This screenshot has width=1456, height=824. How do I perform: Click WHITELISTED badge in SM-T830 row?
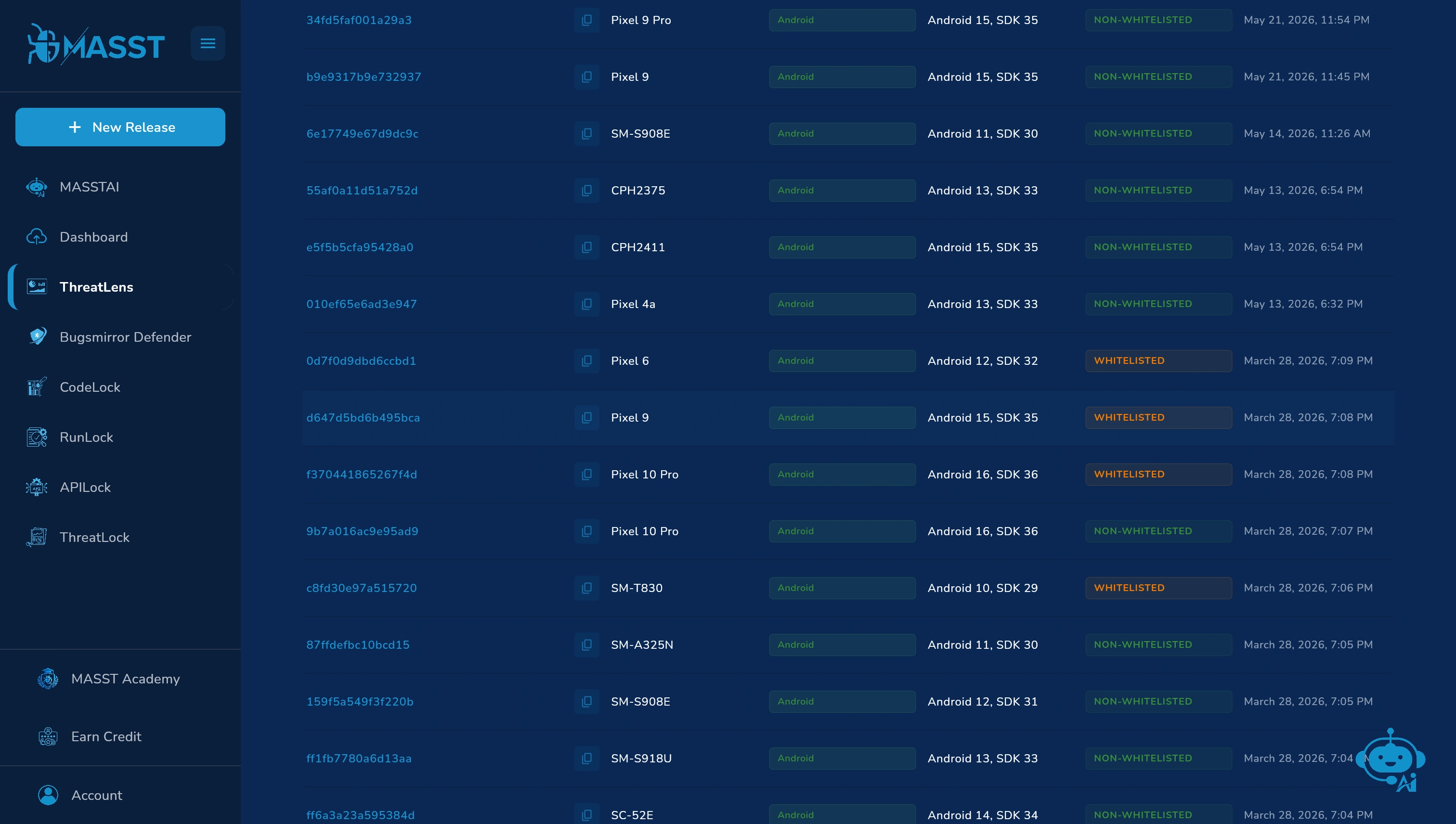point(1158,588)
